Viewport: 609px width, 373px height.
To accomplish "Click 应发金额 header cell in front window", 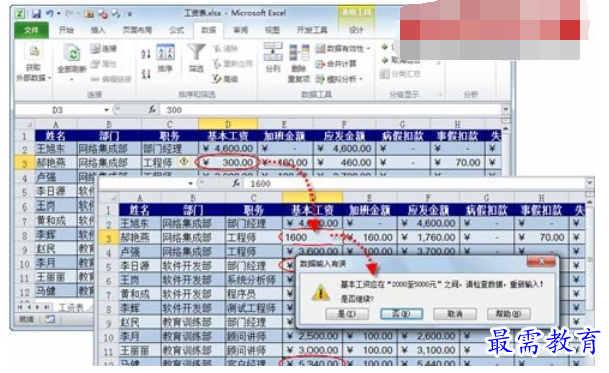I will pyautogui.click(x=428, y=210).
